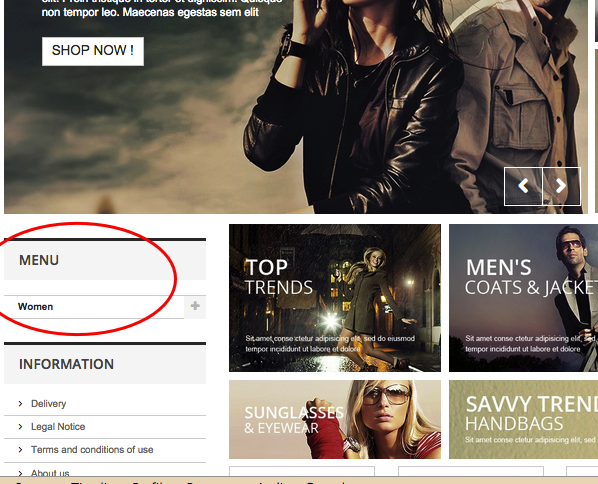Open the Delivery information link
Screen dimensions: 598x484
[x=48, y=404]
